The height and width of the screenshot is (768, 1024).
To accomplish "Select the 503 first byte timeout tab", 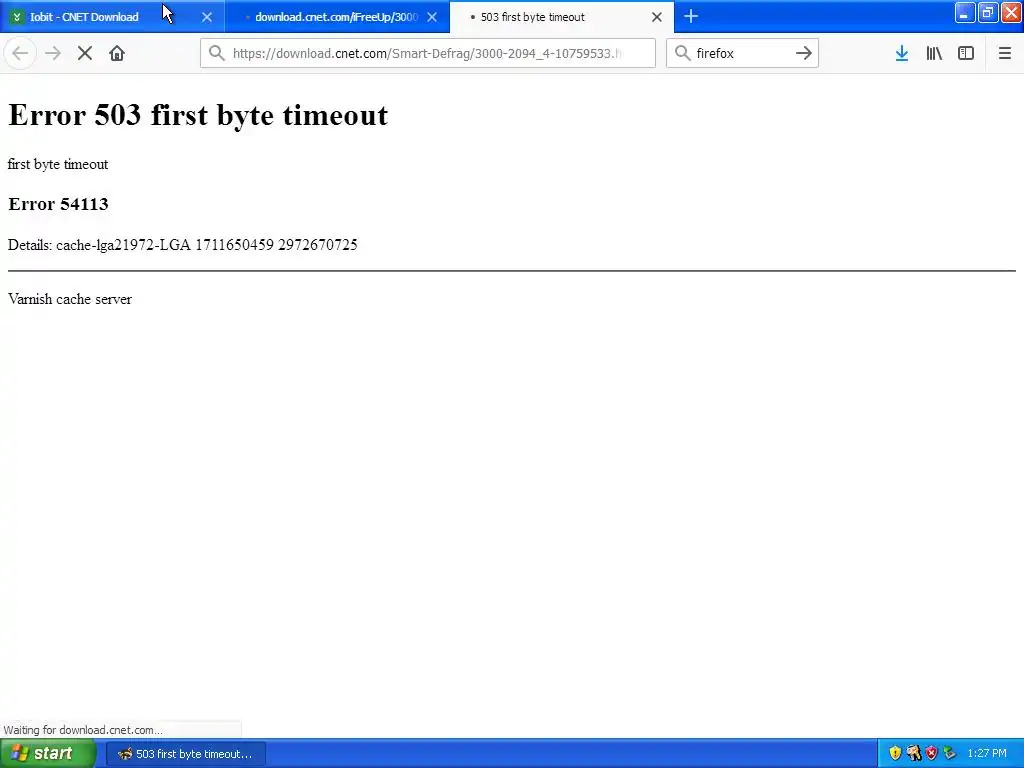I will [x=562, y=17].
